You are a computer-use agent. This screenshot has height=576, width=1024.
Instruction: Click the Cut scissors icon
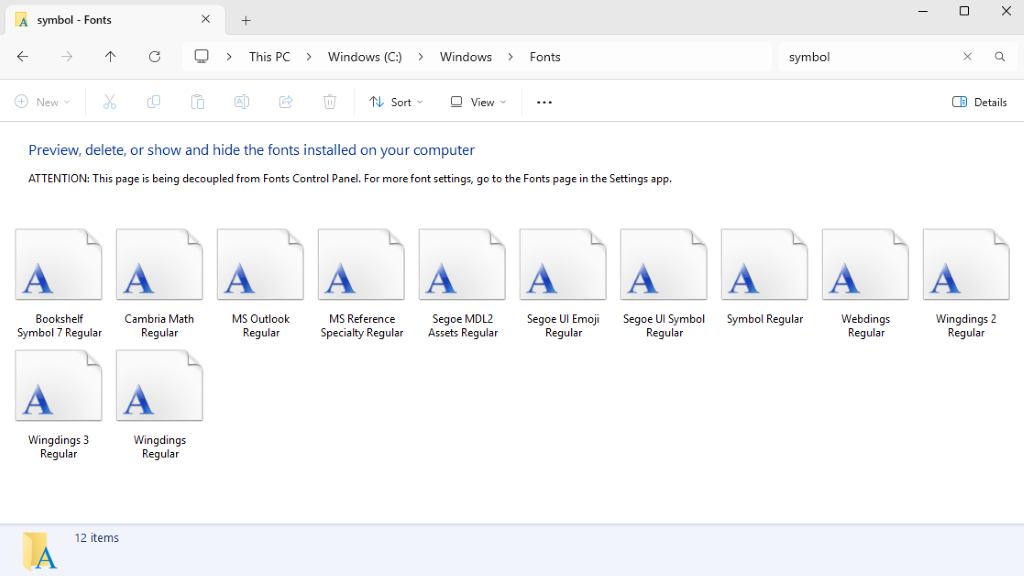click(110, 102)
